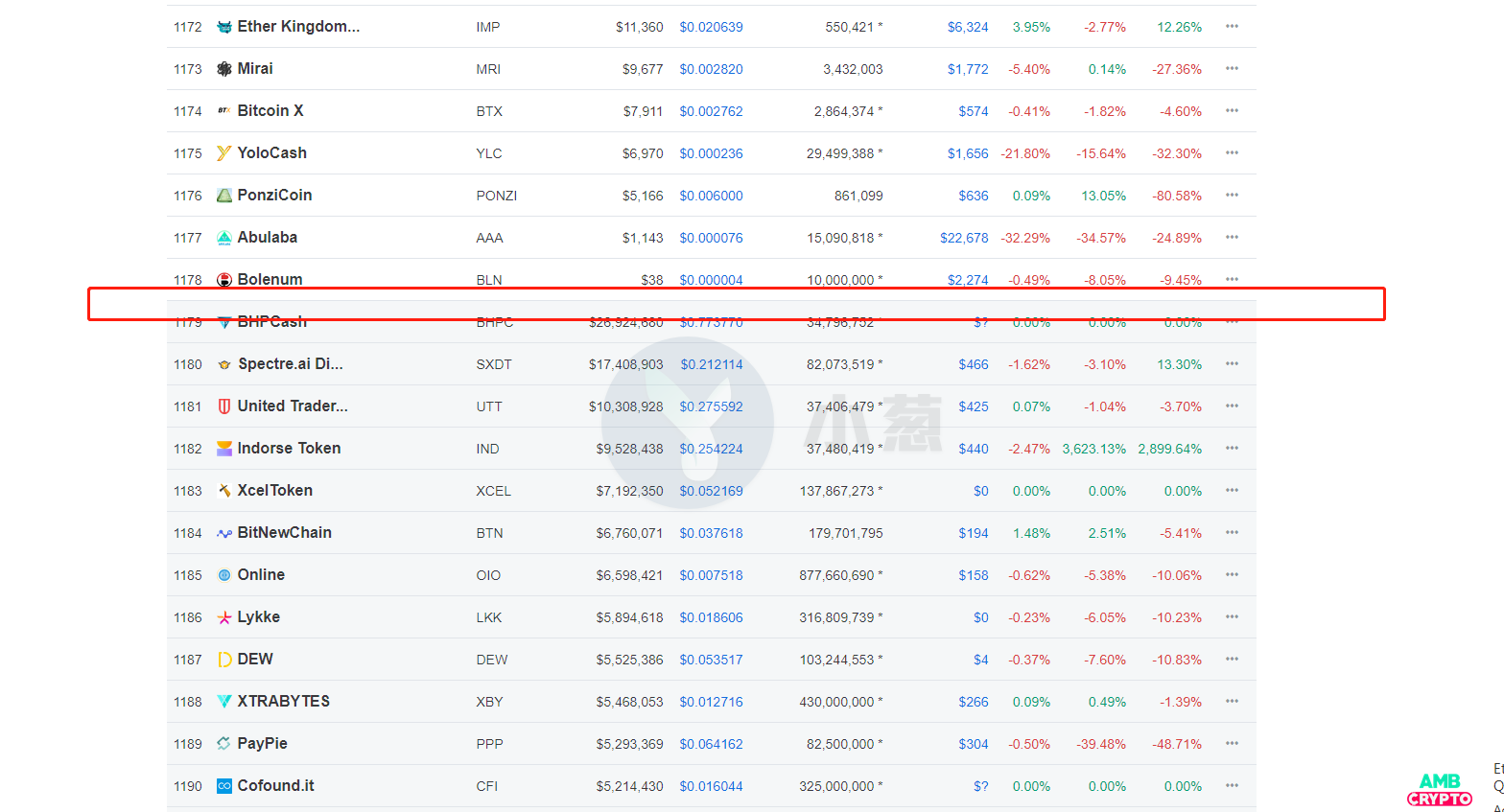Open the more options menu for DEW
The height and width of the screenshot is (812, 1504).
click(1233, 660)
